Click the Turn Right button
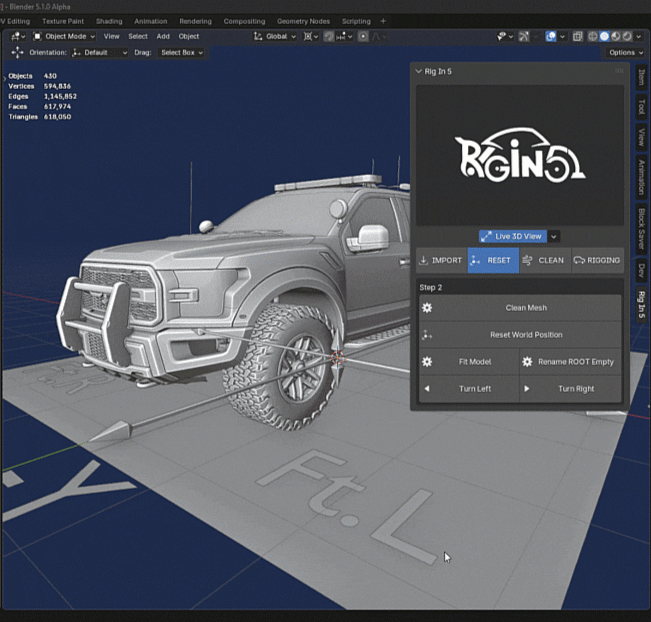651x622 pixels. pyautogui.click(x=571, y=389)
